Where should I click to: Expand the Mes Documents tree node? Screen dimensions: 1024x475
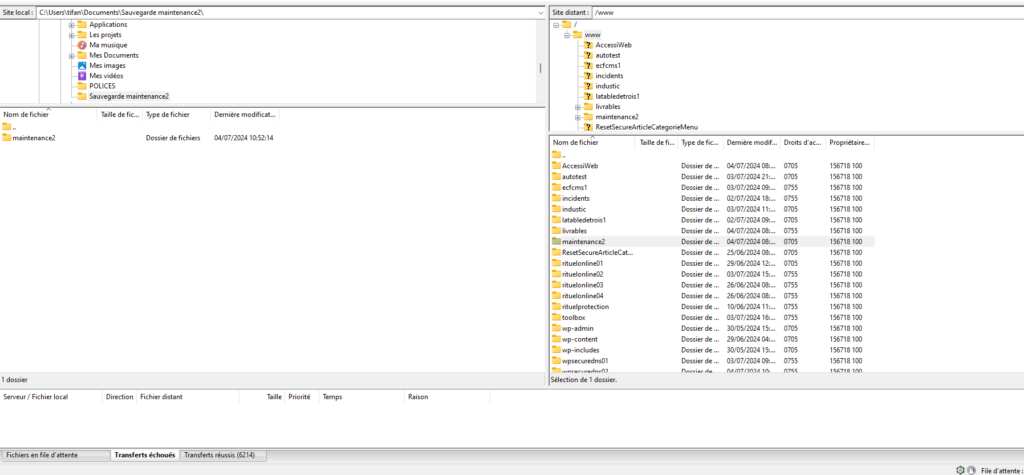click(x=72, y=56)
